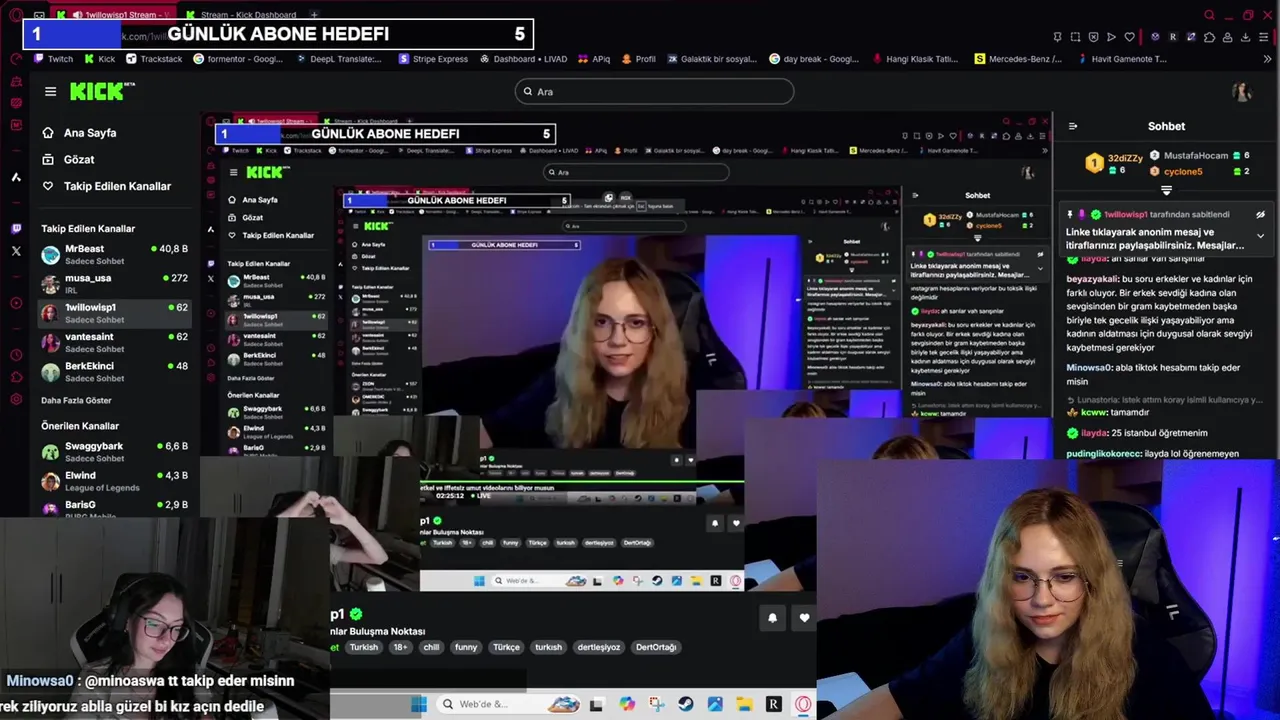Focus the Ara search field
The image size is (1280, 720).
click(654, 92)
